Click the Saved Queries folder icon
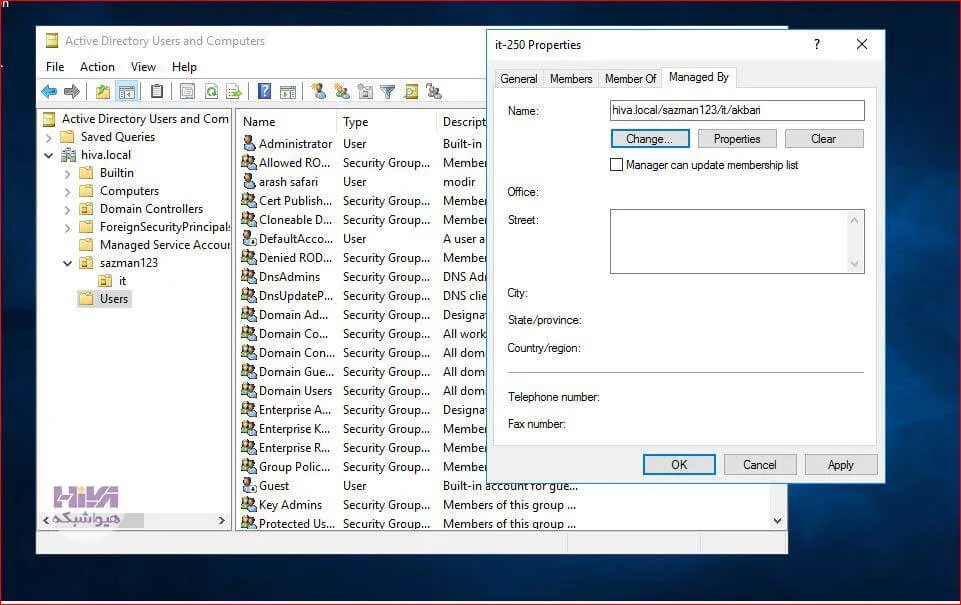This screenshot has width=961, height=605. click(67, 137)
